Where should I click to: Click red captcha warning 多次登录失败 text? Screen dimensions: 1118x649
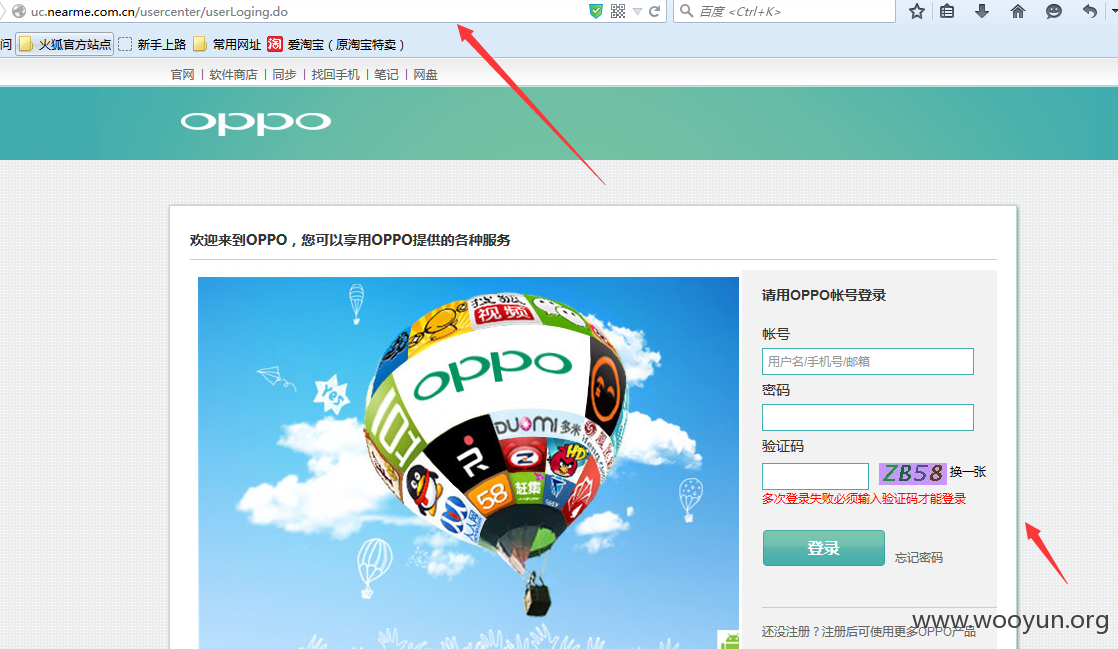coord(863,499)
